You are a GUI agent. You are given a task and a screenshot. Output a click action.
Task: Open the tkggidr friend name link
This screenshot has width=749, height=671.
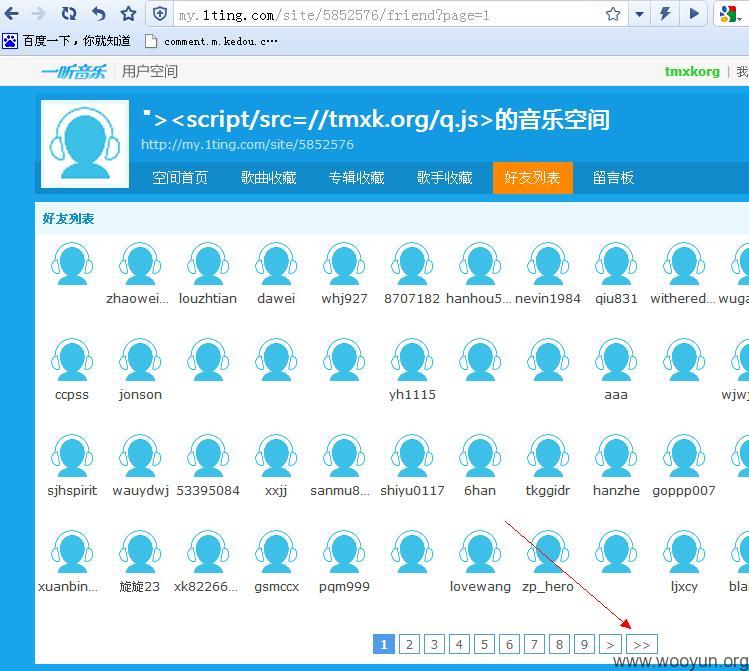point(548,491)
